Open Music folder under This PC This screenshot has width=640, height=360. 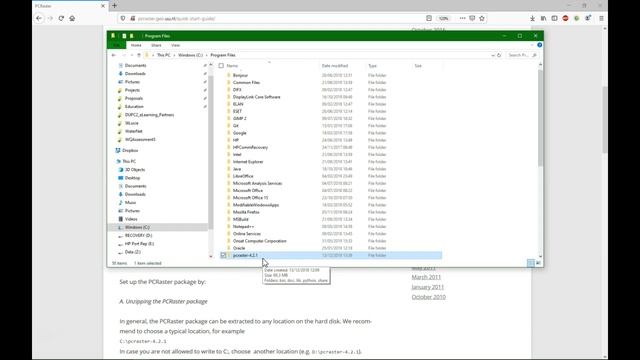130,202
